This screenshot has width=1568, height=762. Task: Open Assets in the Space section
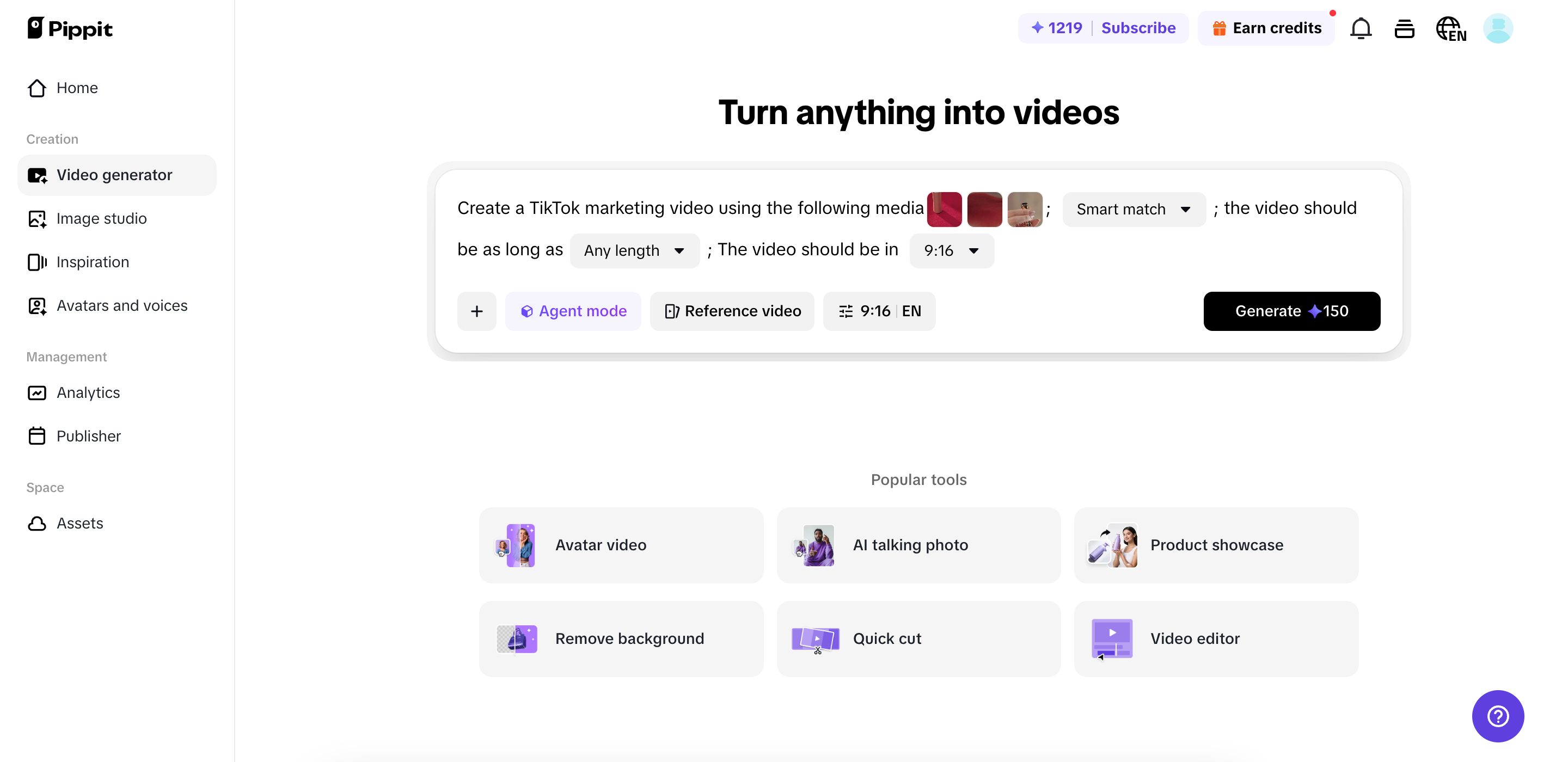[x=79, y=523]
